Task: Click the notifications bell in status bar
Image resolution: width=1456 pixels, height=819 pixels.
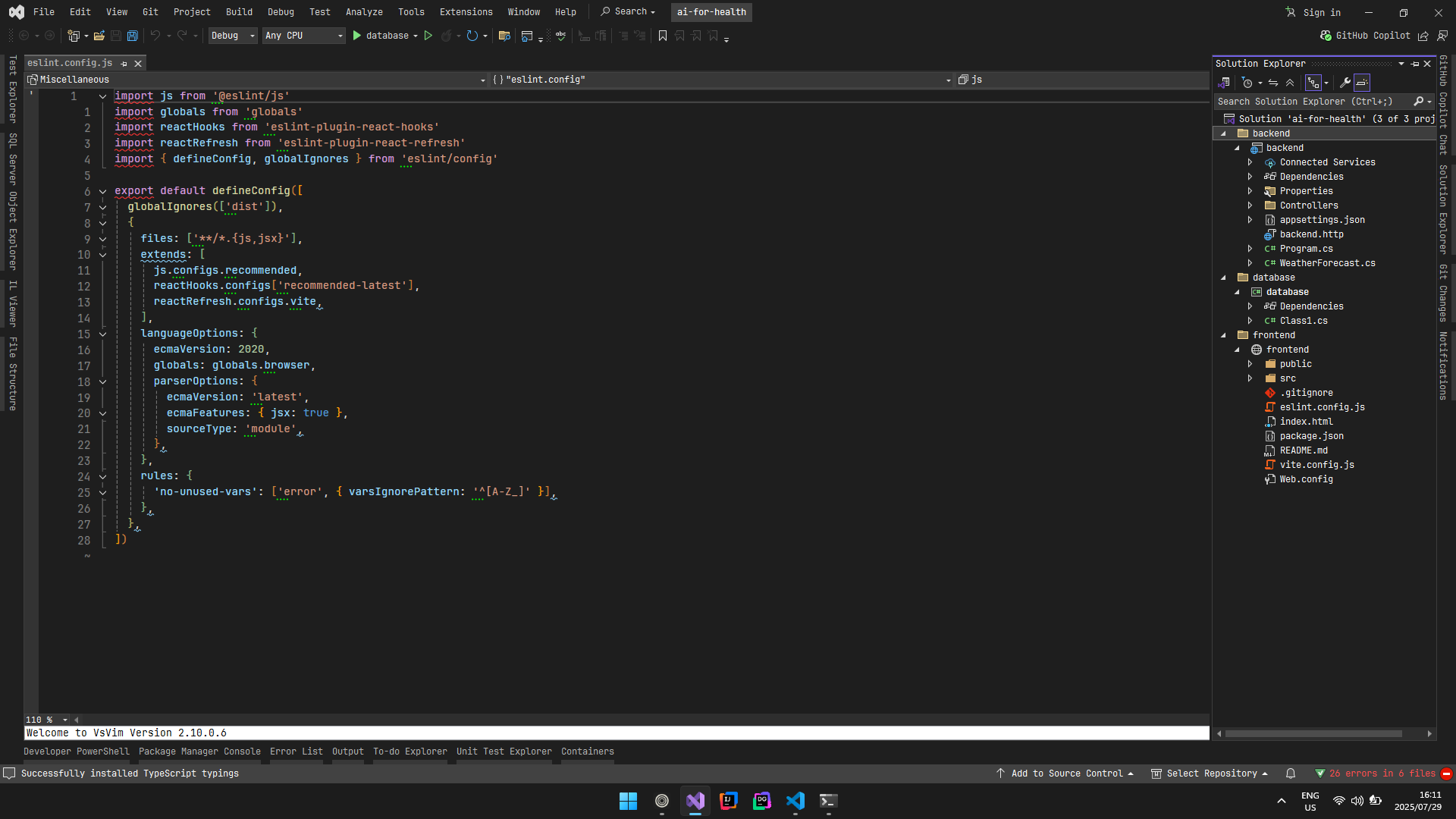Action: [x=1291, y=773]
